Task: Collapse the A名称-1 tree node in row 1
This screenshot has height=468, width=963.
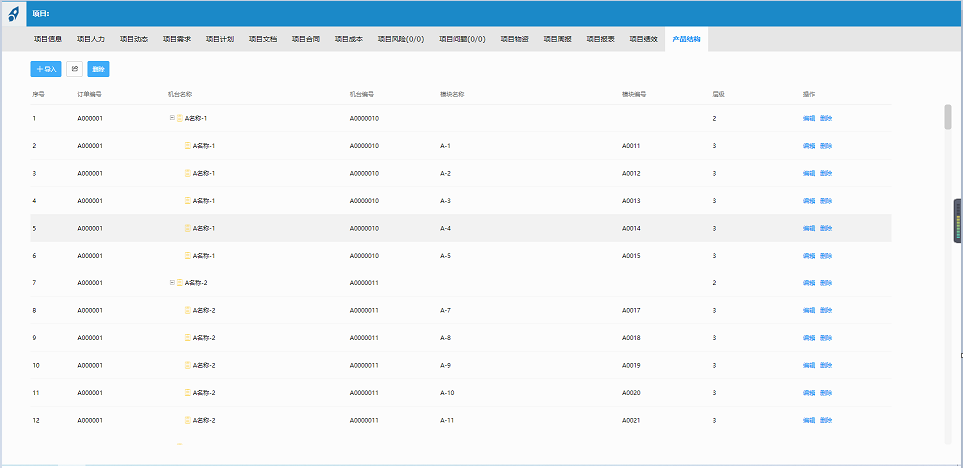Action: pos(172,118)
